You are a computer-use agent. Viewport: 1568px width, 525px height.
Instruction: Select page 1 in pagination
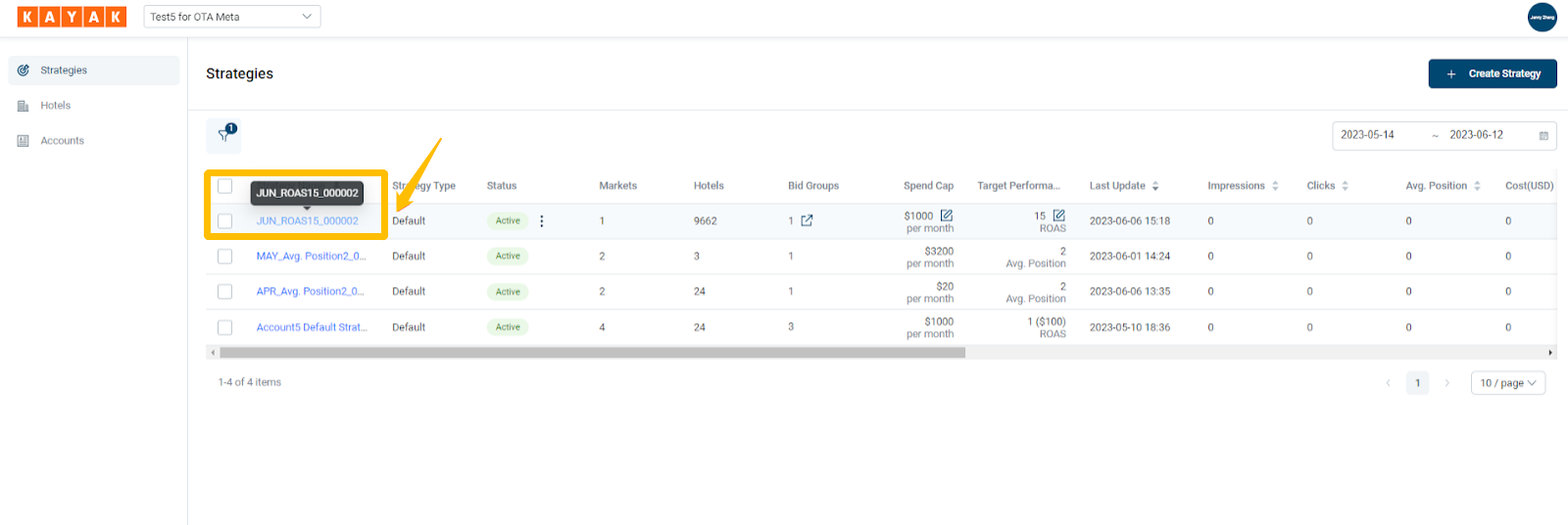1417,383
